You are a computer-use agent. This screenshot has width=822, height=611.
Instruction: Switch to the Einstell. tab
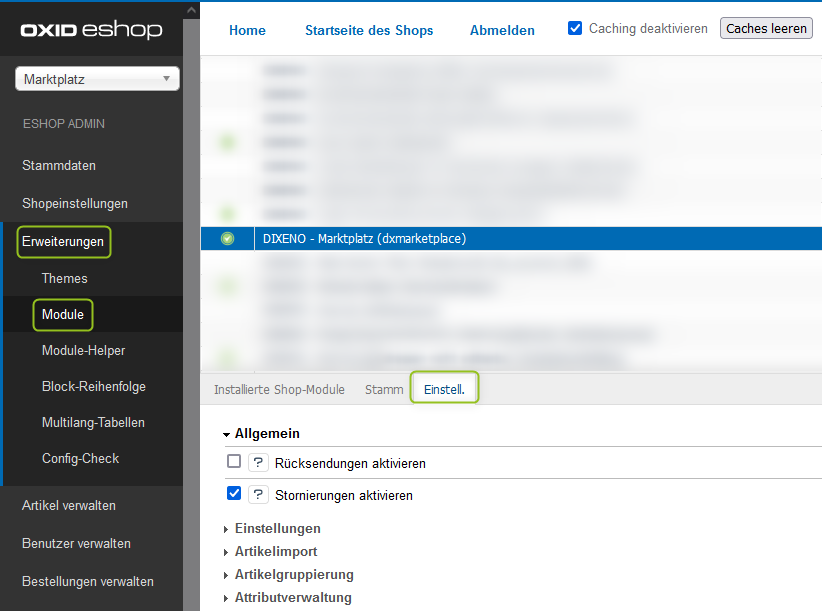tap(445, 389)
